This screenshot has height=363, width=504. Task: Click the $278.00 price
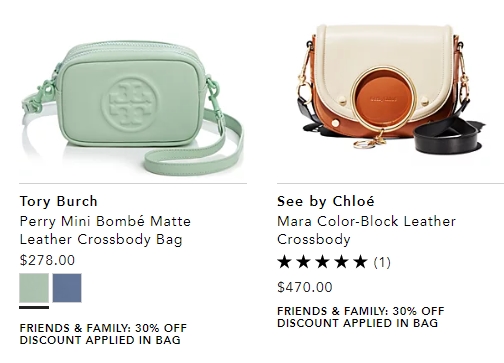(47, 260)
